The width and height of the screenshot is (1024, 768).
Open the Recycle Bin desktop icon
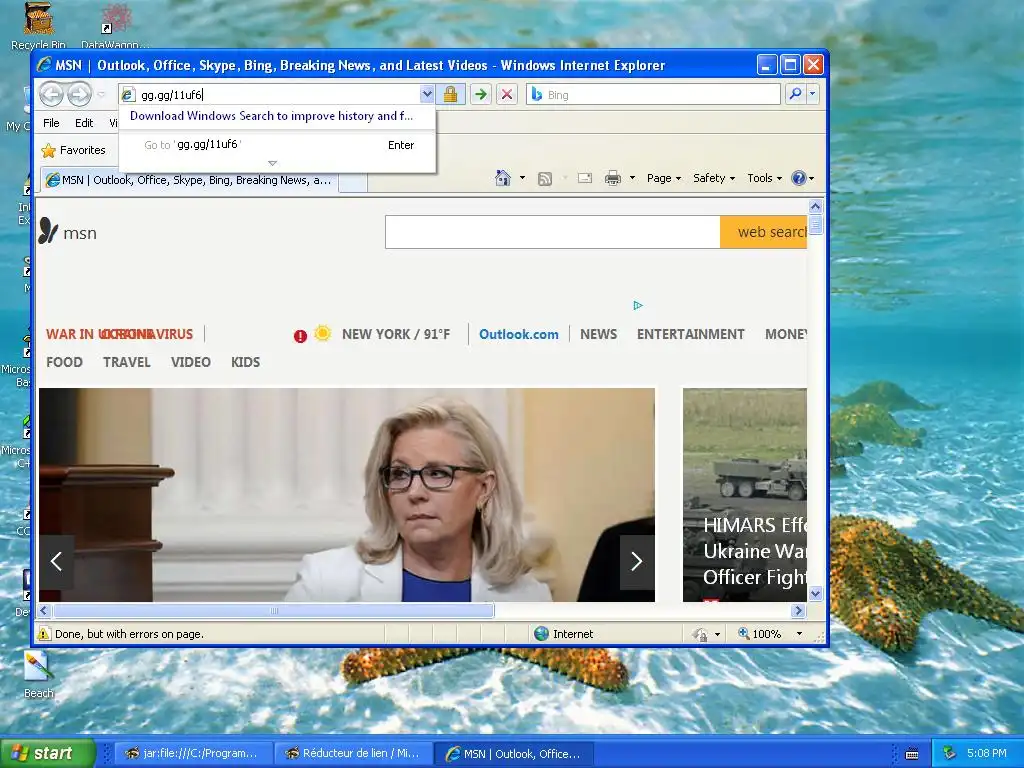(39, 26)
